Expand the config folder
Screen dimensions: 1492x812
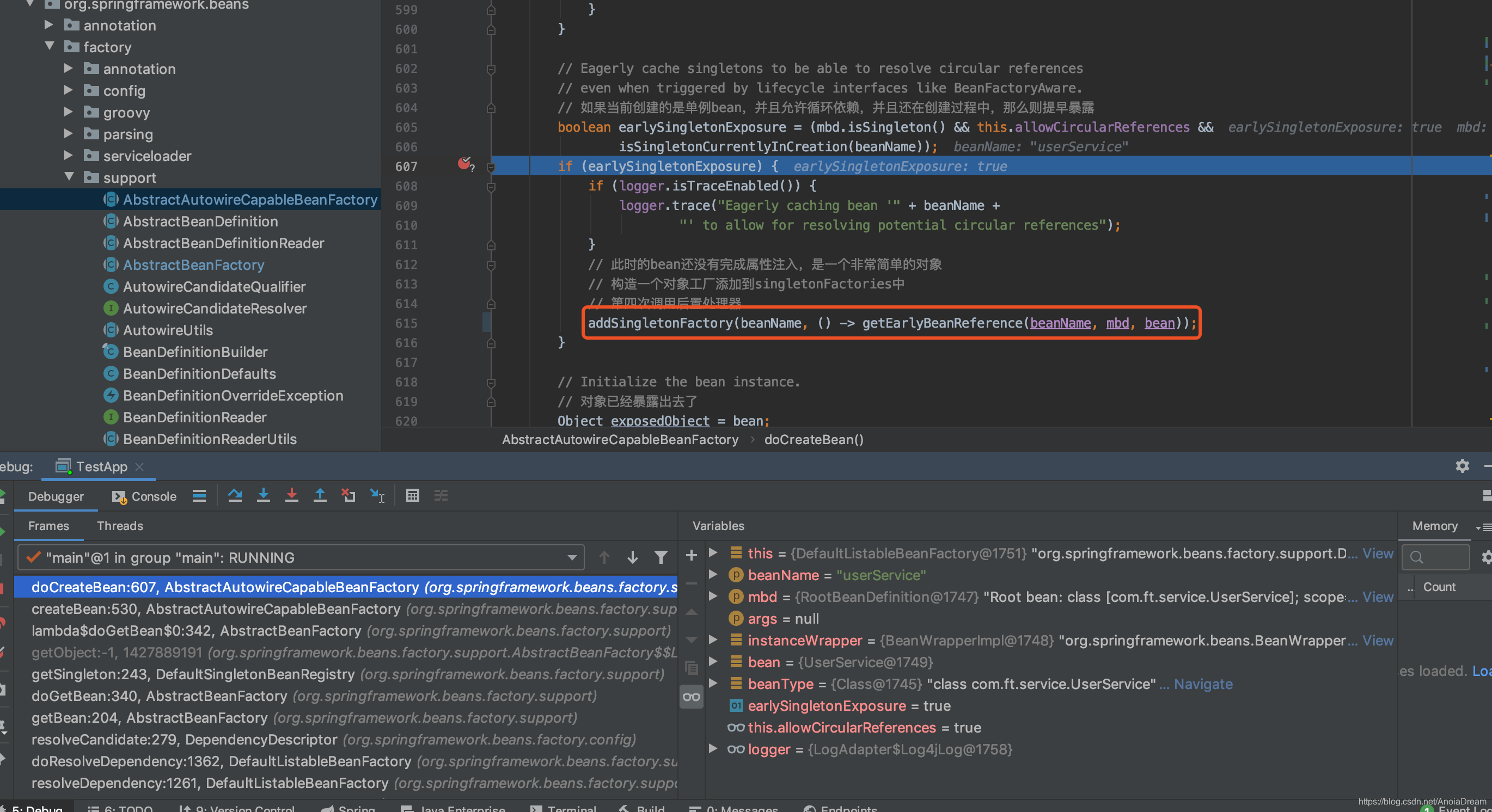pos(69,90)
